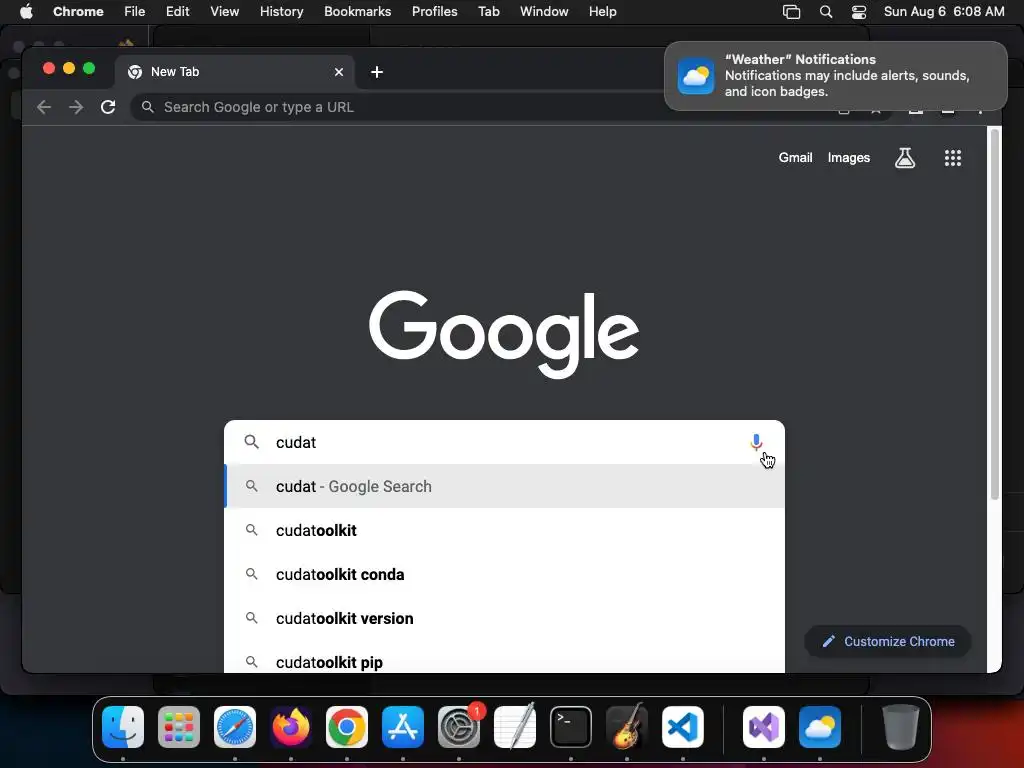Click the Weather Notifications banner
The width and height of the screenshot is (1024, 768).
click(836, 76)
